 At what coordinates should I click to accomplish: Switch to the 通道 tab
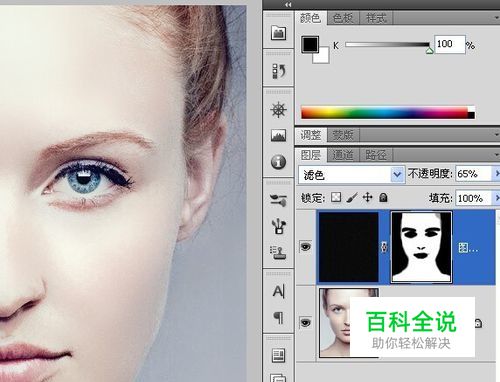tap(343, 155)
